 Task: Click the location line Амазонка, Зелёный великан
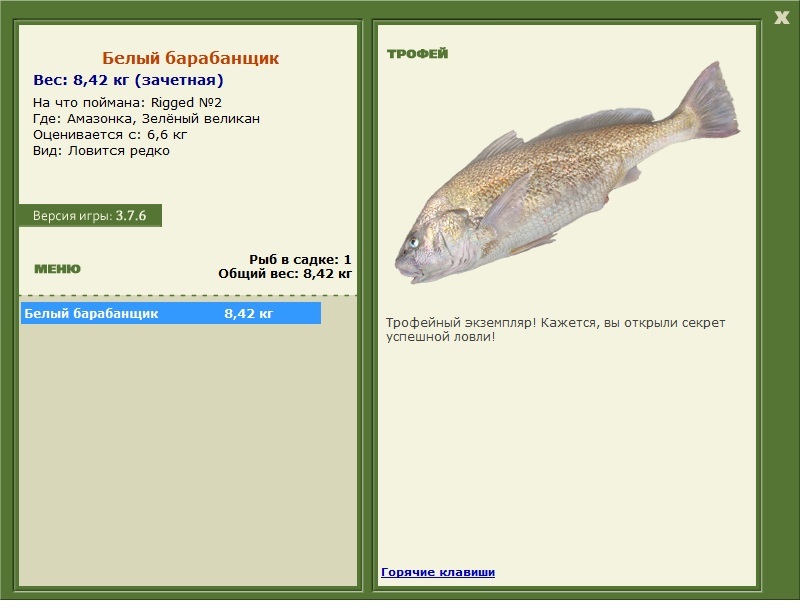coord(146,119)
